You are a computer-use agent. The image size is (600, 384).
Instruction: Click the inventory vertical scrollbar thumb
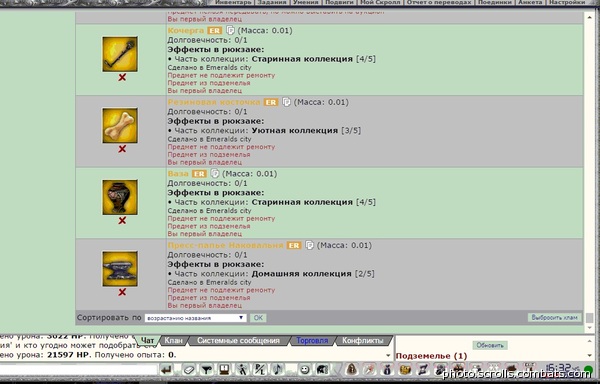(x=589, y=317)
